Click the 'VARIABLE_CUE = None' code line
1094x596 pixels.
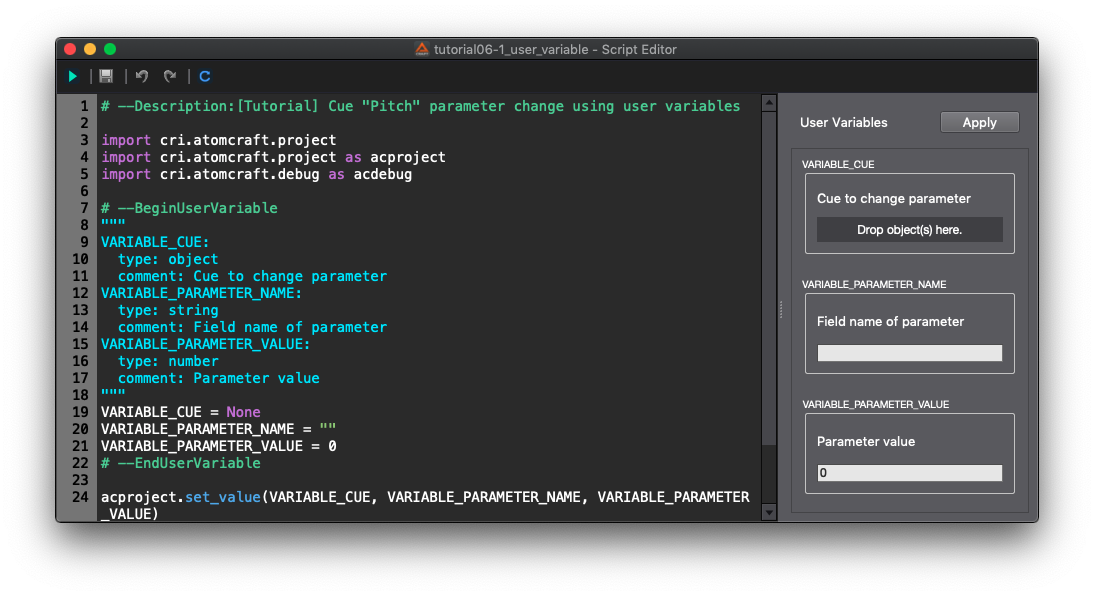(180, 412)
